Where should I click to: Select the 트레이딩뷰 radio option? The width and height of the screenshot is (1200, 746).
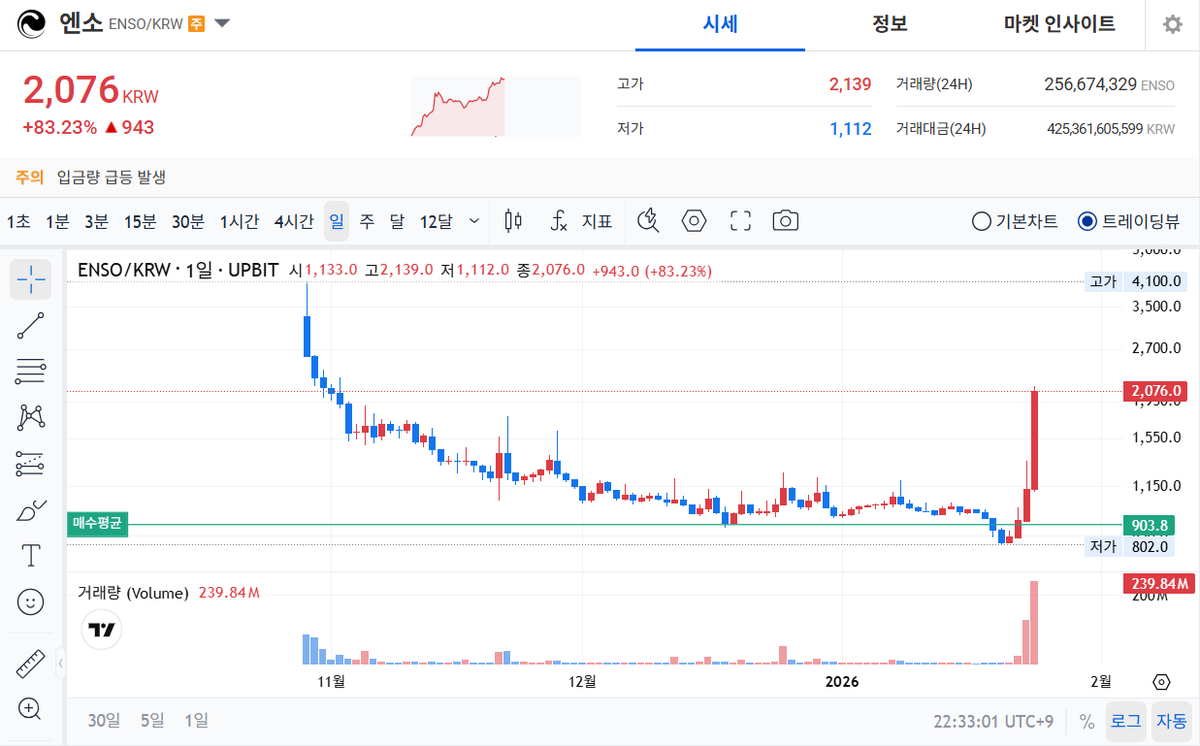click(1130, 221)
